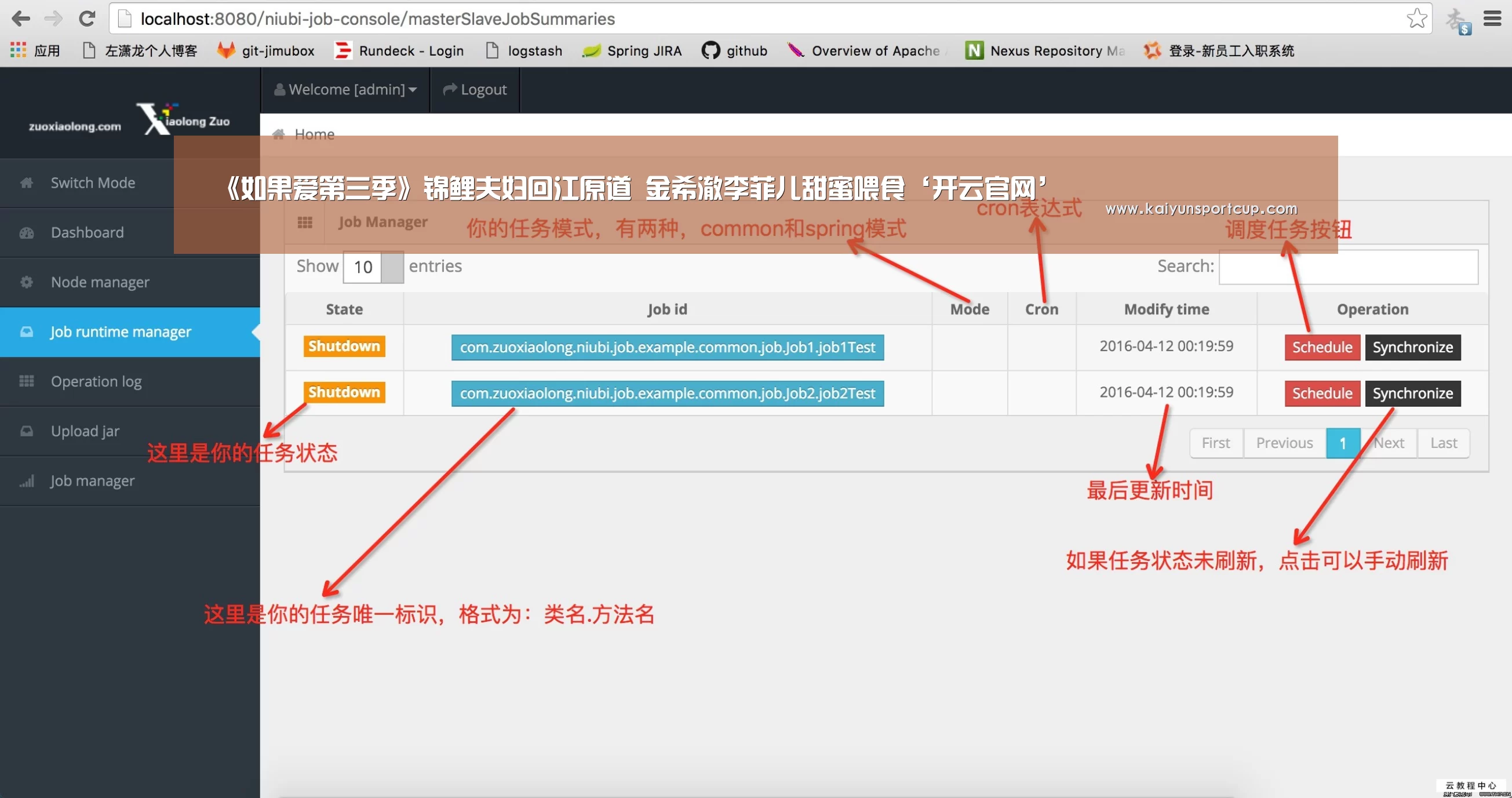Open Operation log in sidebar

130,381
